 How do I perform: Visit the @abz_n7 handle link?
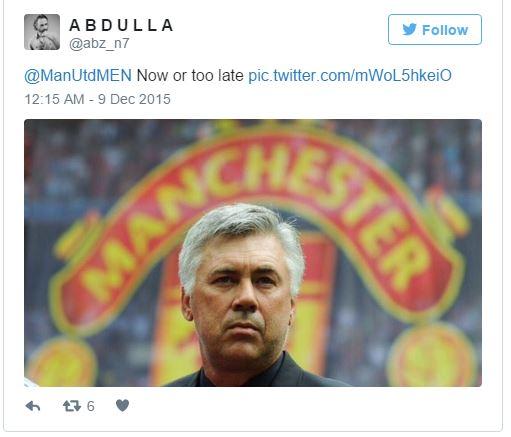click(99, 43)
